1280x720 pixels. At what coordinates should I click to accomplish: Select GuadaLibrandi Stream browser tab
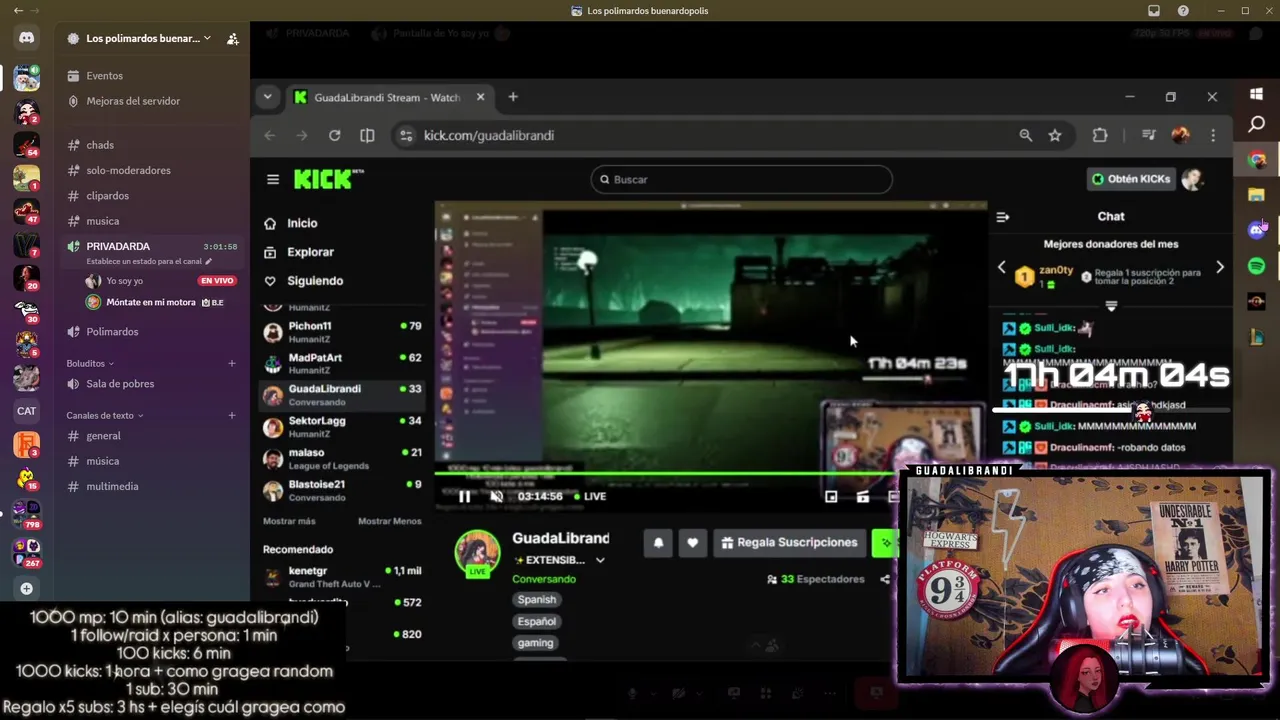tap(386, 98)
